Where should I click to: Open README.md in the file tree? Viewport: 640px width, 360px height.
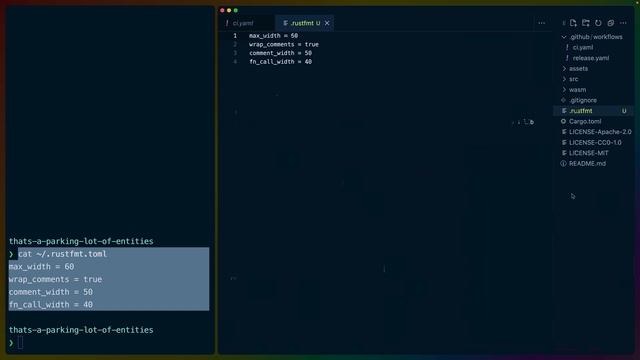pos(587,164)
